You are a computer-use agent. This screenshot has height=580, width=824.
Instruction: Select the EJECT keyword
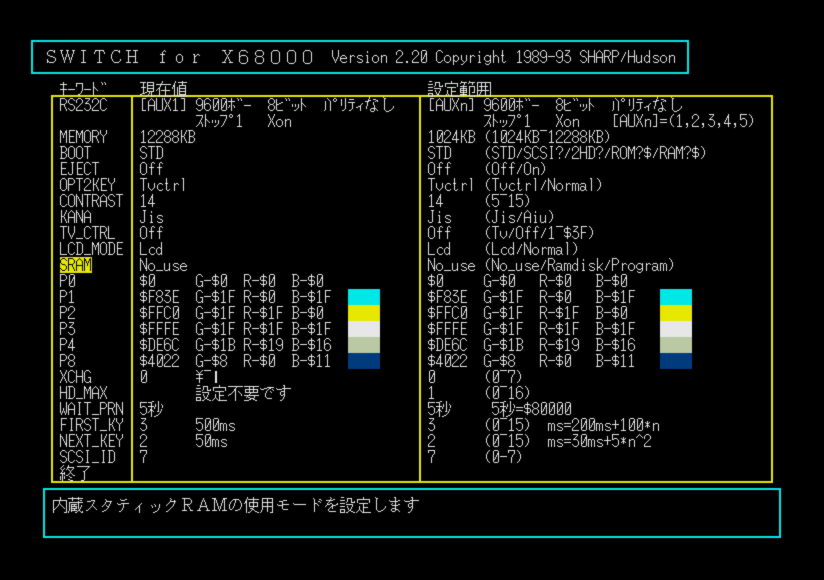79,169
